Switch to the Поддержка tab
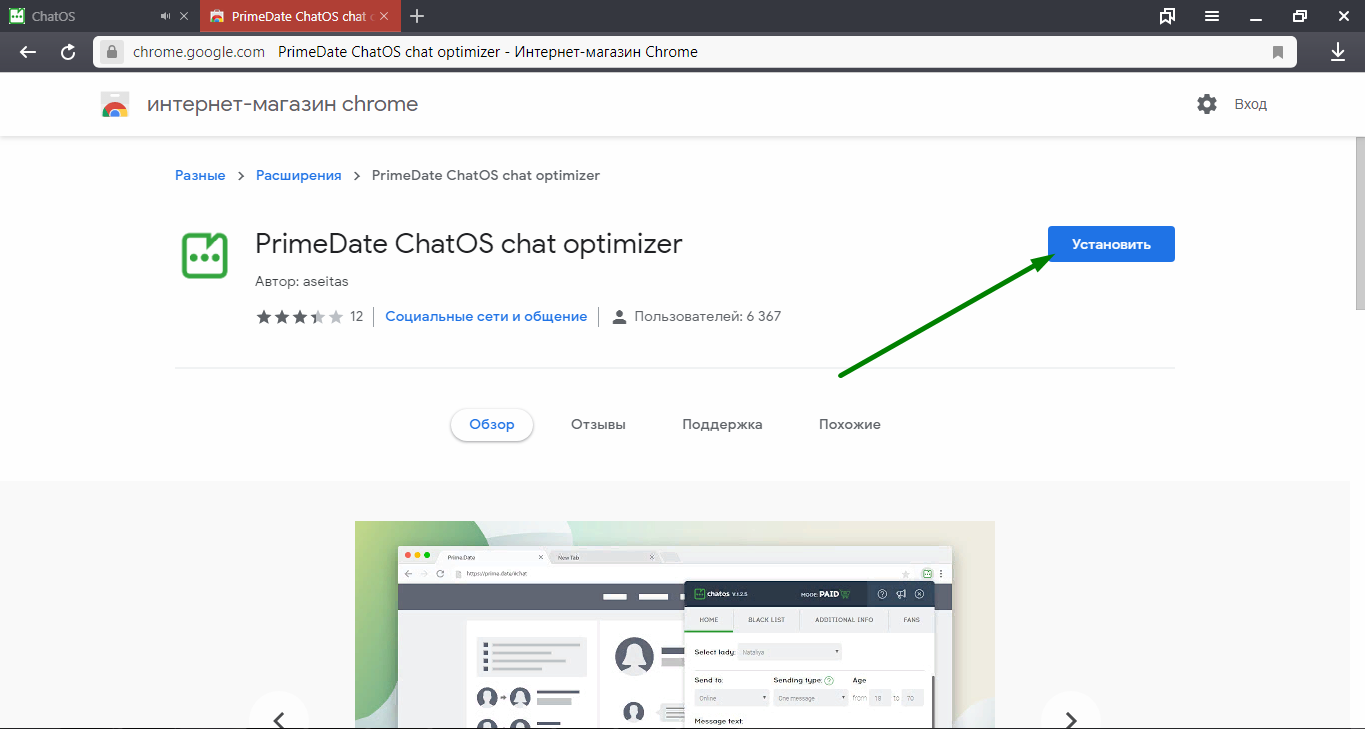The image size is (1365, 729). pos(722,425)
